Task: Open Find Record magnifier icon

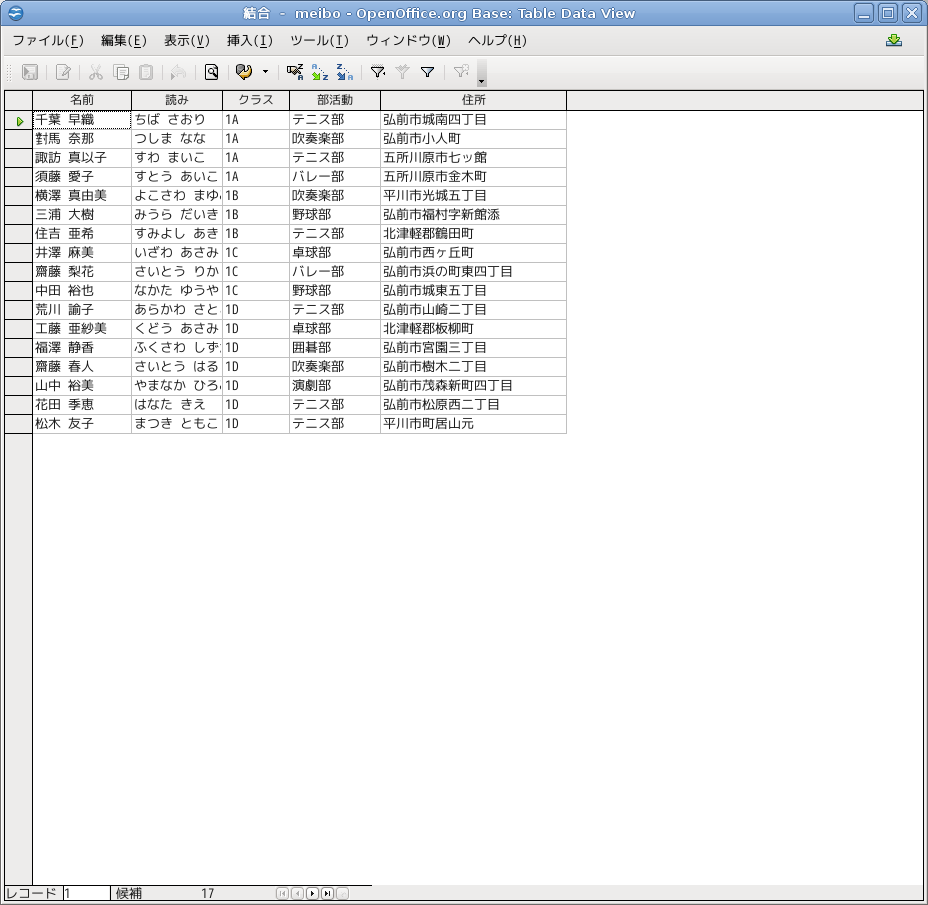Action: (211, 72)
